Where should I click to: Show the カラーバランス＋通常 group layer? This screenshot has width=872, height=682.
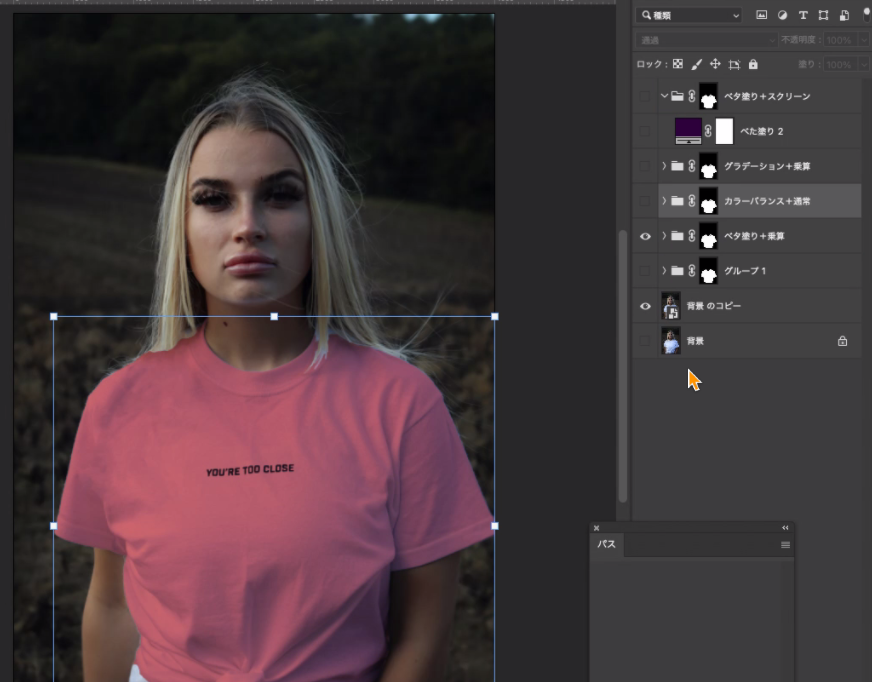(x=645, y=201)
